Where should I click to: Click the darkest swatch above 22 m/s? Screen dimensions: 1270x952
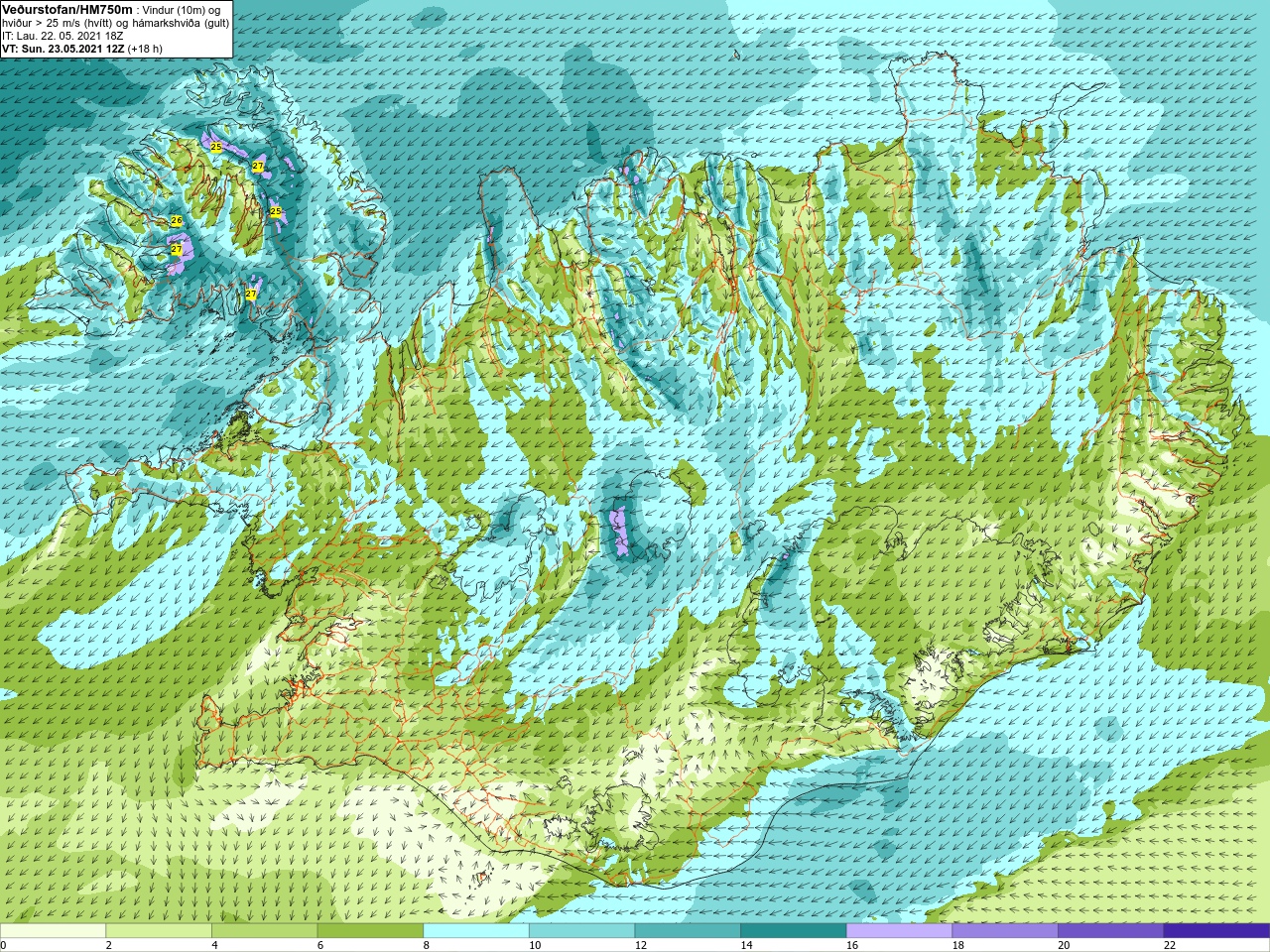1216,931
